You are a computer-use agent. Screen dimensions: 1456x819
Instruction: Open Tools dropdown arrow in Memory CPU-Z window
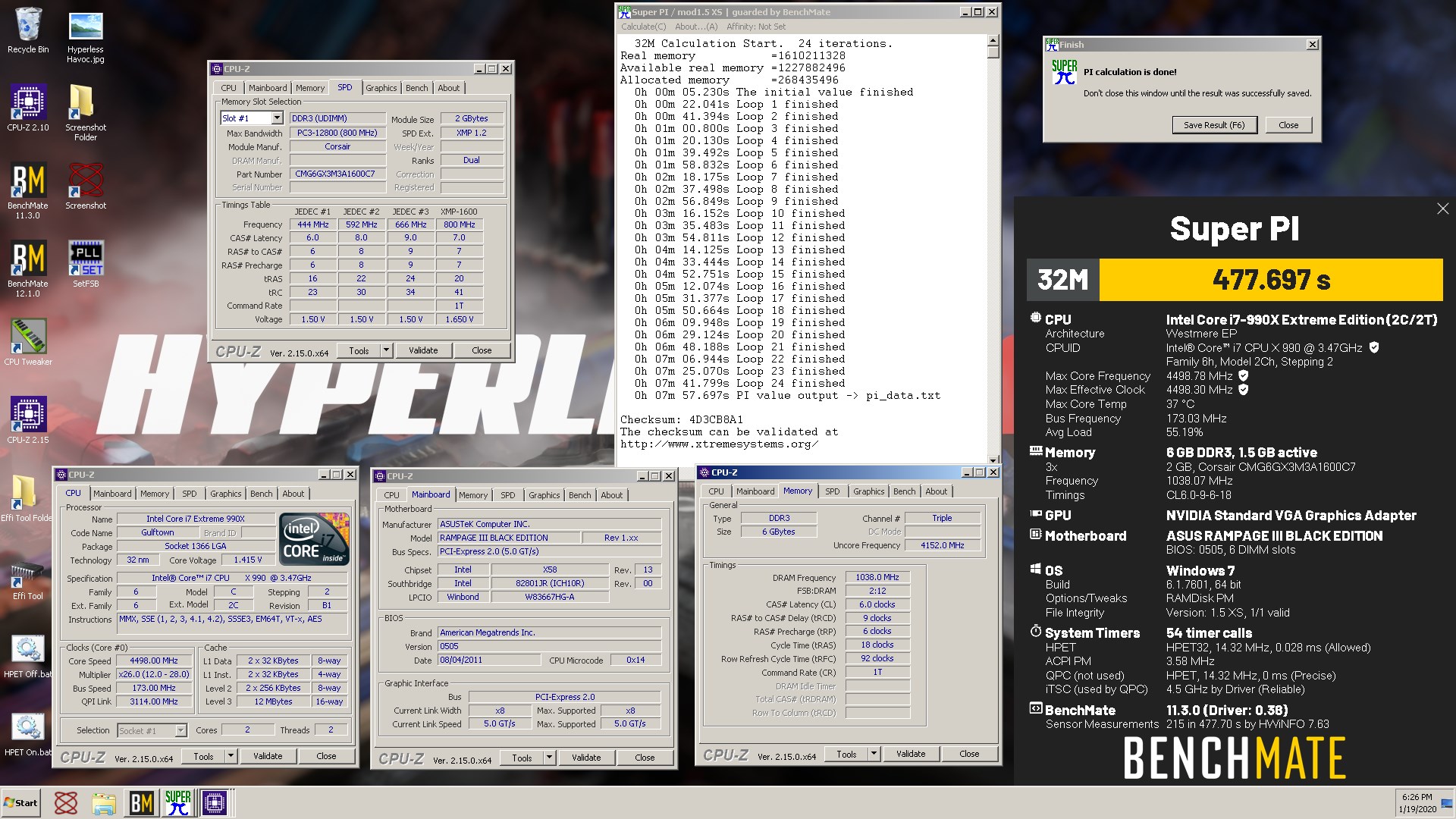(x=874, y=754)
